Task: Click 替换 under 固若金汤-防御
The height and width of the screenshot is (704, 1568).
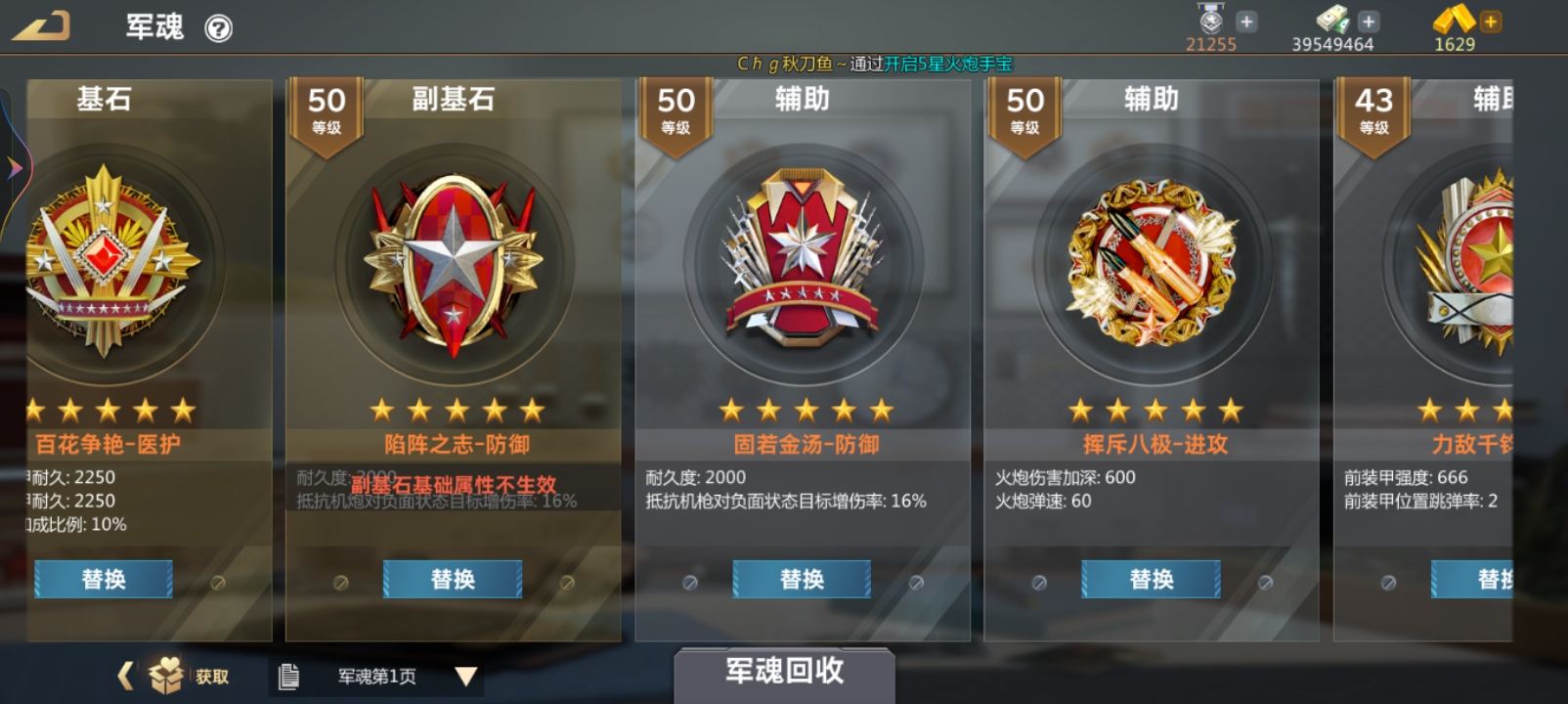Action: [x=802, y=579]
